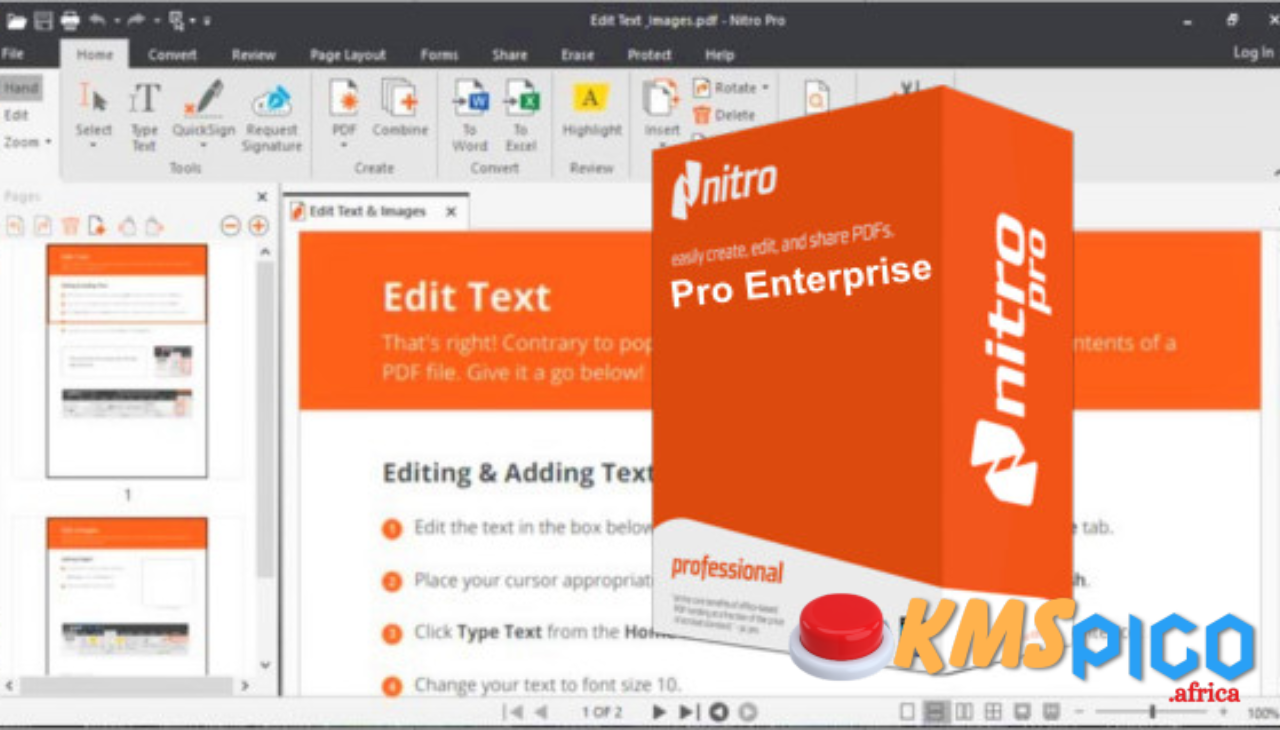Screen dimensions: 1280x730
Task: Open the Page Layout ribbon tab
Action: 347,55
